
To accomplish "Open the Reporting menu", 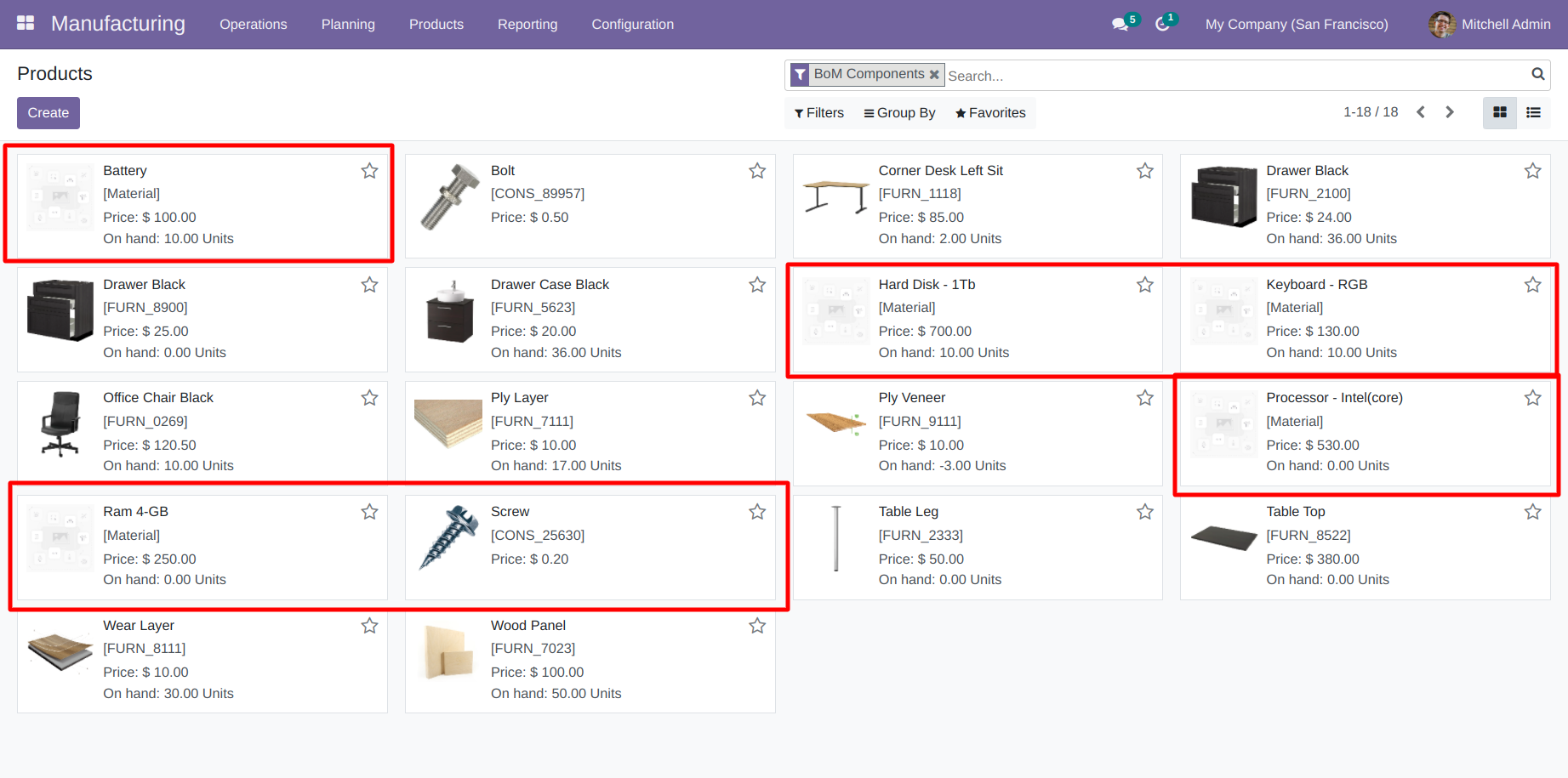I will pyautogui.click(x=527, y=25).
